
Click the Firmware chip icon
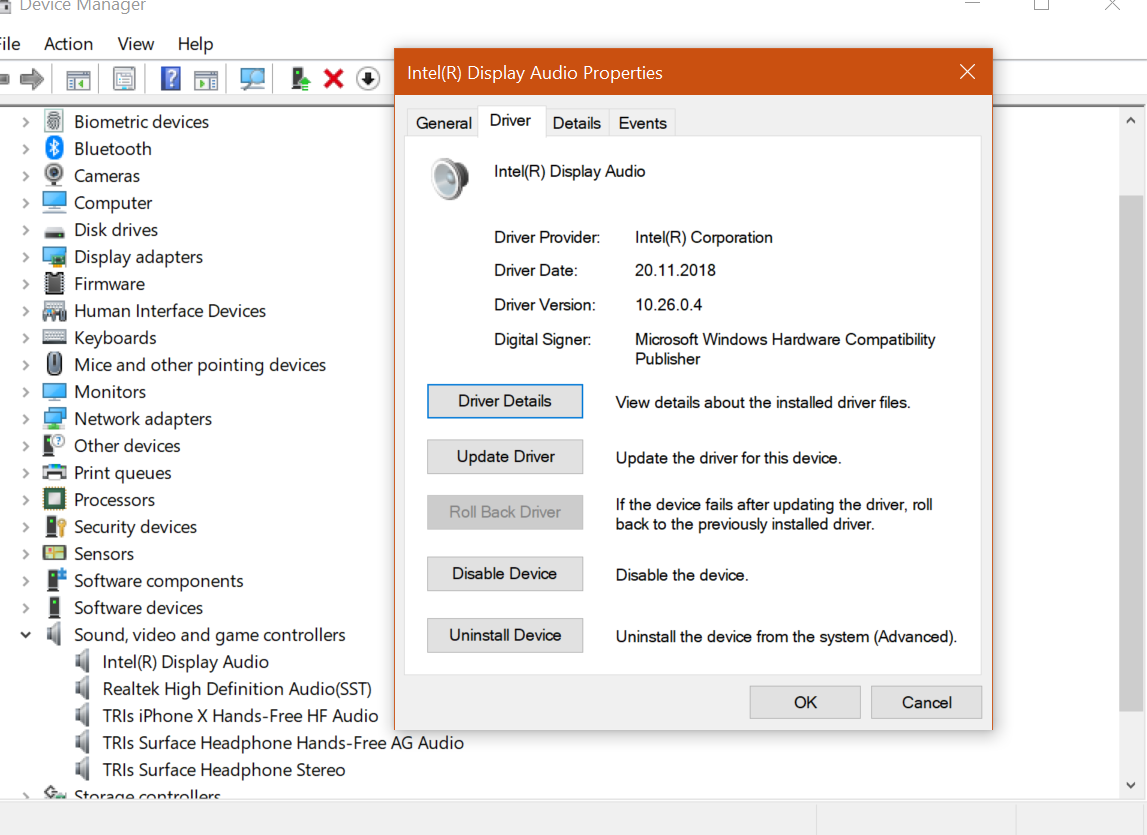click(54, 283)
